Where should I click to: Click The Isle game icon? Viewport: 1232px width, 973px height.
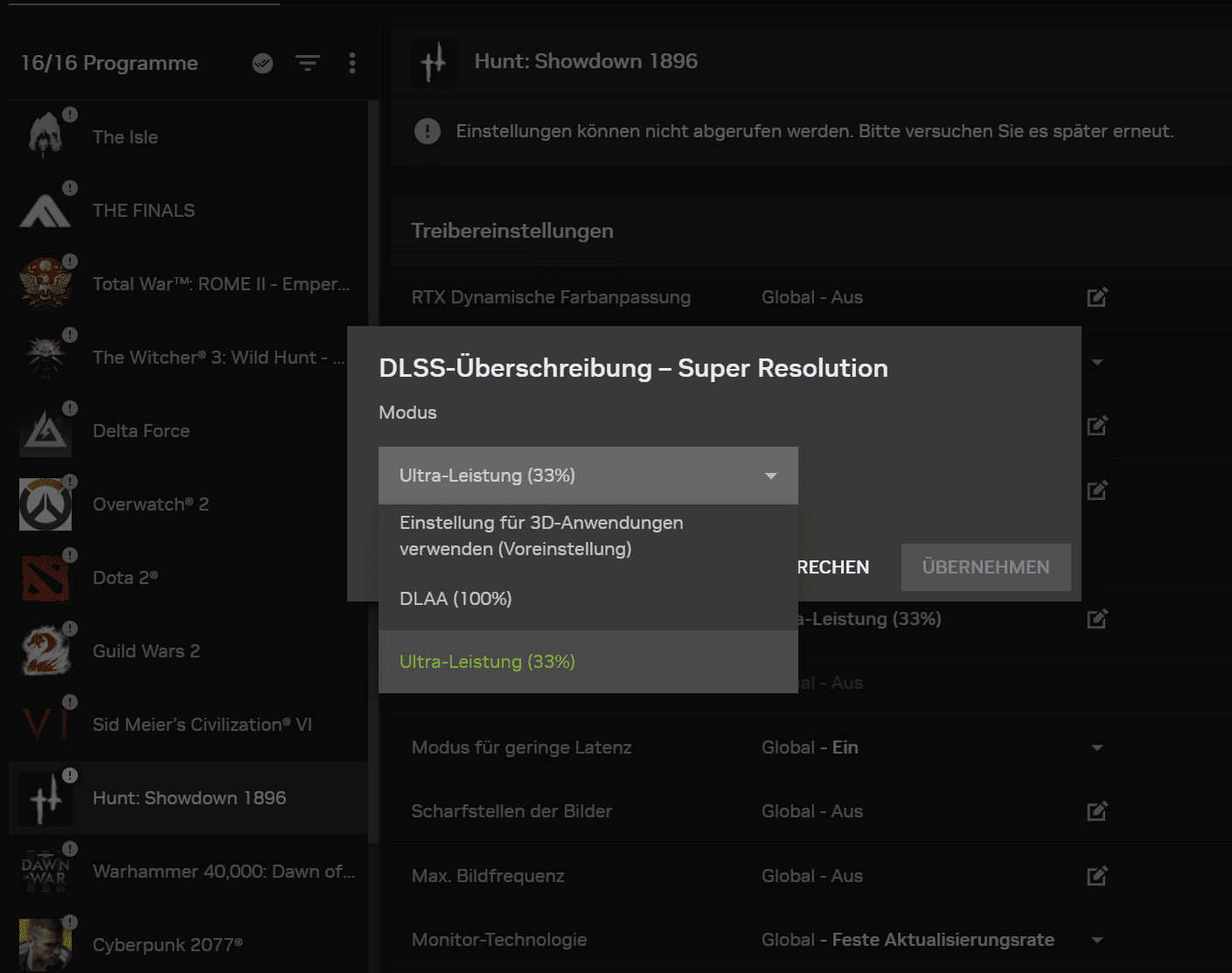[x=45, y=137]
